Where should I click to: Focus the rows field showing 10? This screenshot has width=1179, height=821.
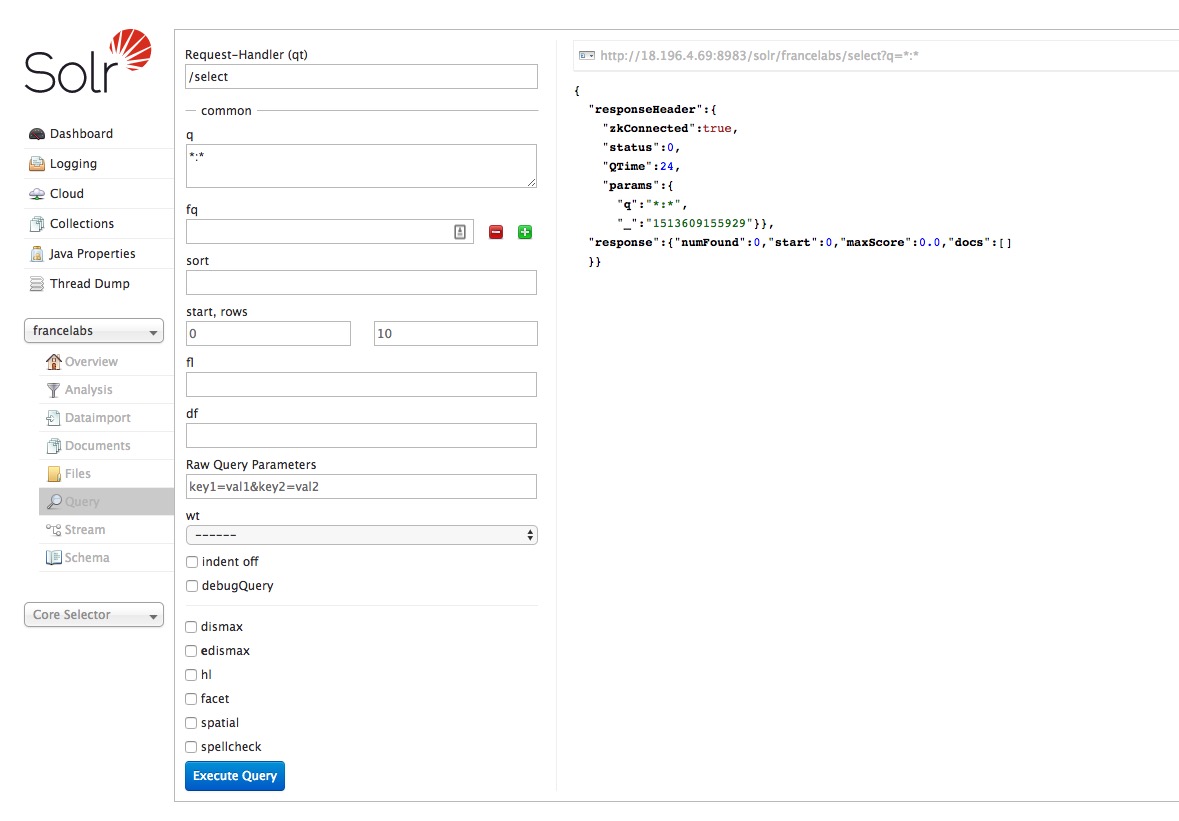pyautogui.click(x=456, y=334)
